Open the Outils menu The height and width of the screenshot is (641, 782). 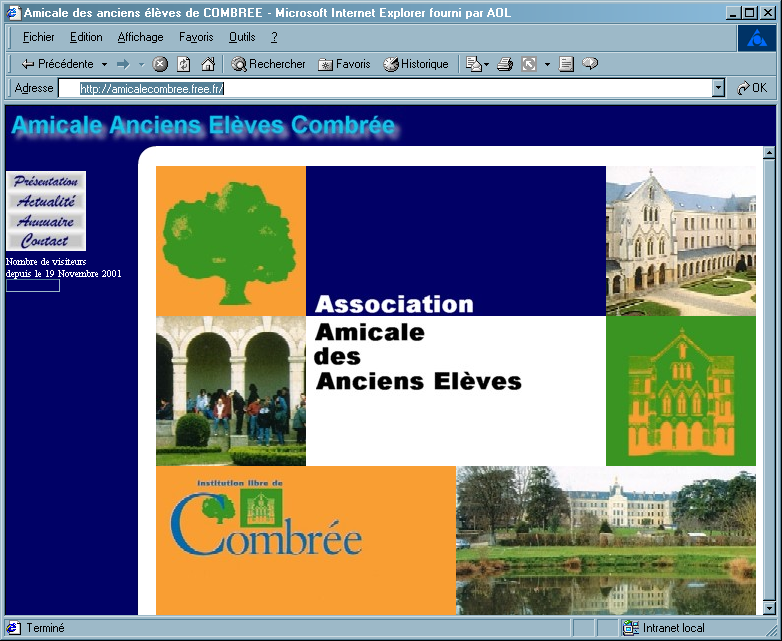pos(242,37)
